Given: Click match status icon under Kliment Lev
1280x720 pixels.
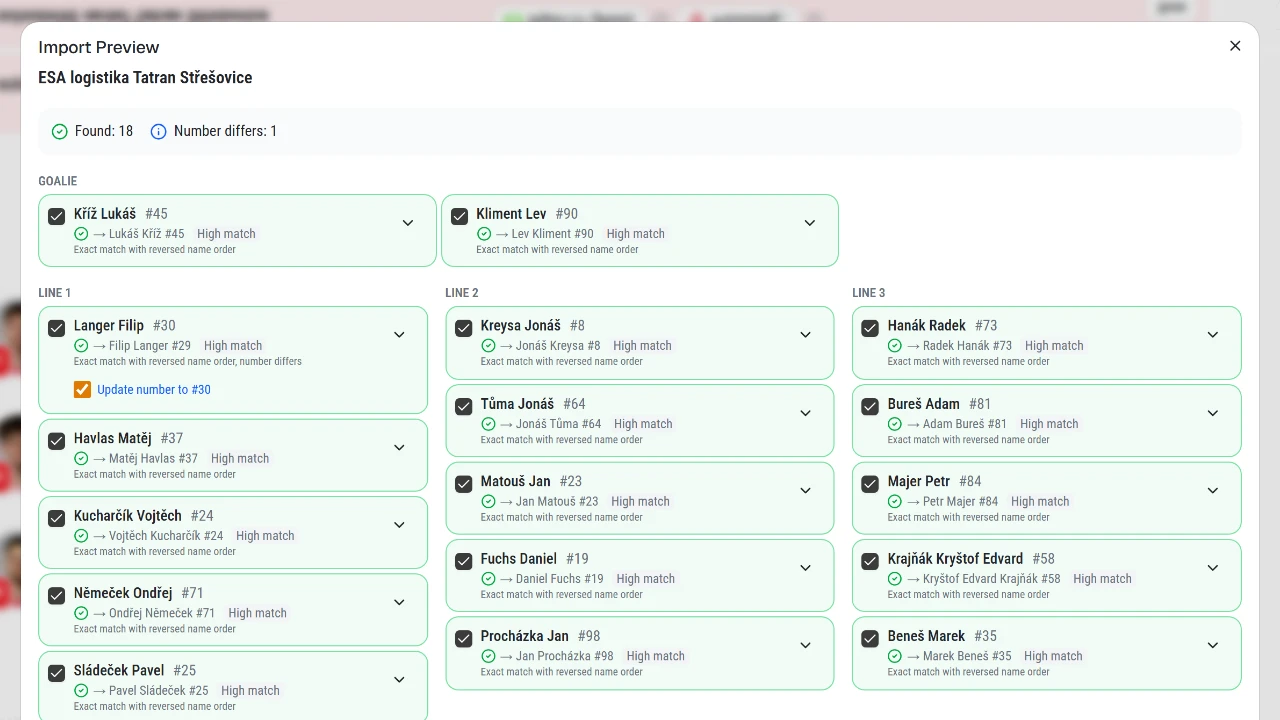Looking at the screenshot, I should click(x=484, y=234).
